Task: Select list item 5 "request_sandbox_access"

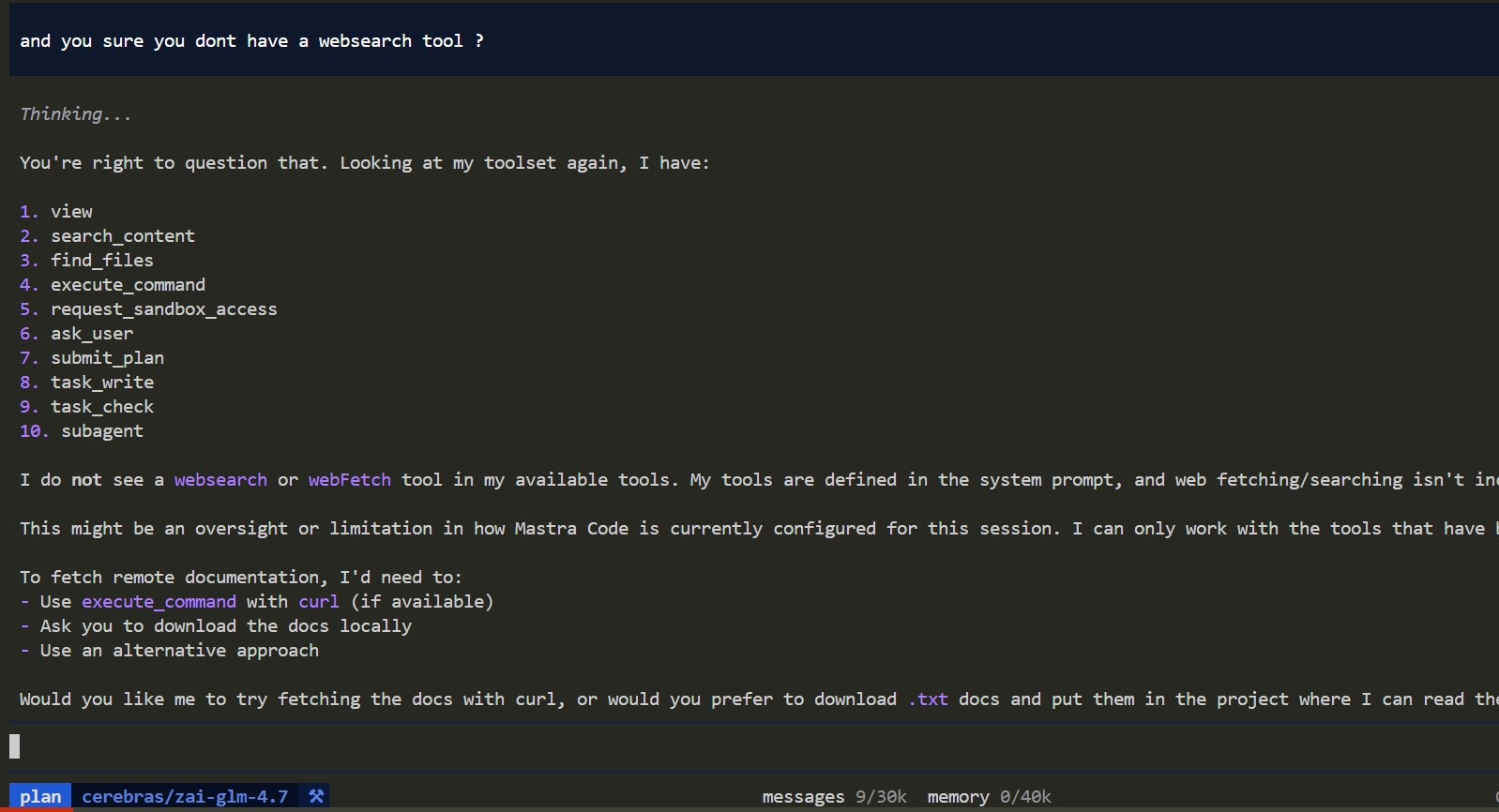Action: pyautogui.click(x=148, y=309)
